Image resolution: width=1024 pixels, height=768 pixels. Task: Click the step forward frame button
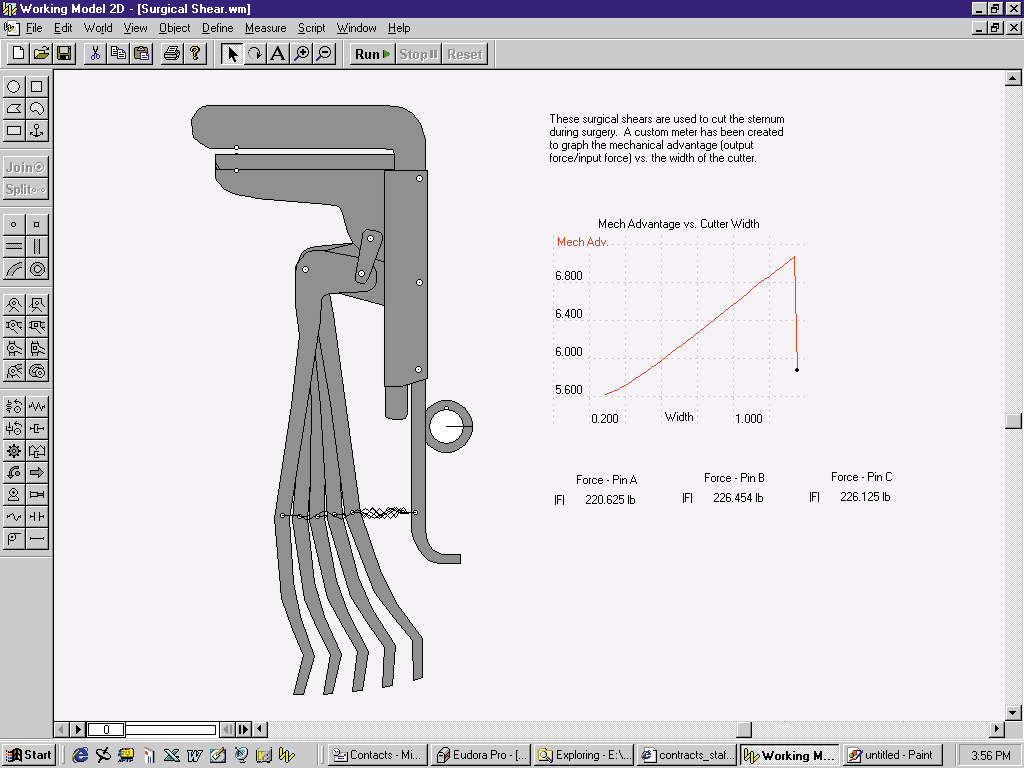(x=244, y=729)
